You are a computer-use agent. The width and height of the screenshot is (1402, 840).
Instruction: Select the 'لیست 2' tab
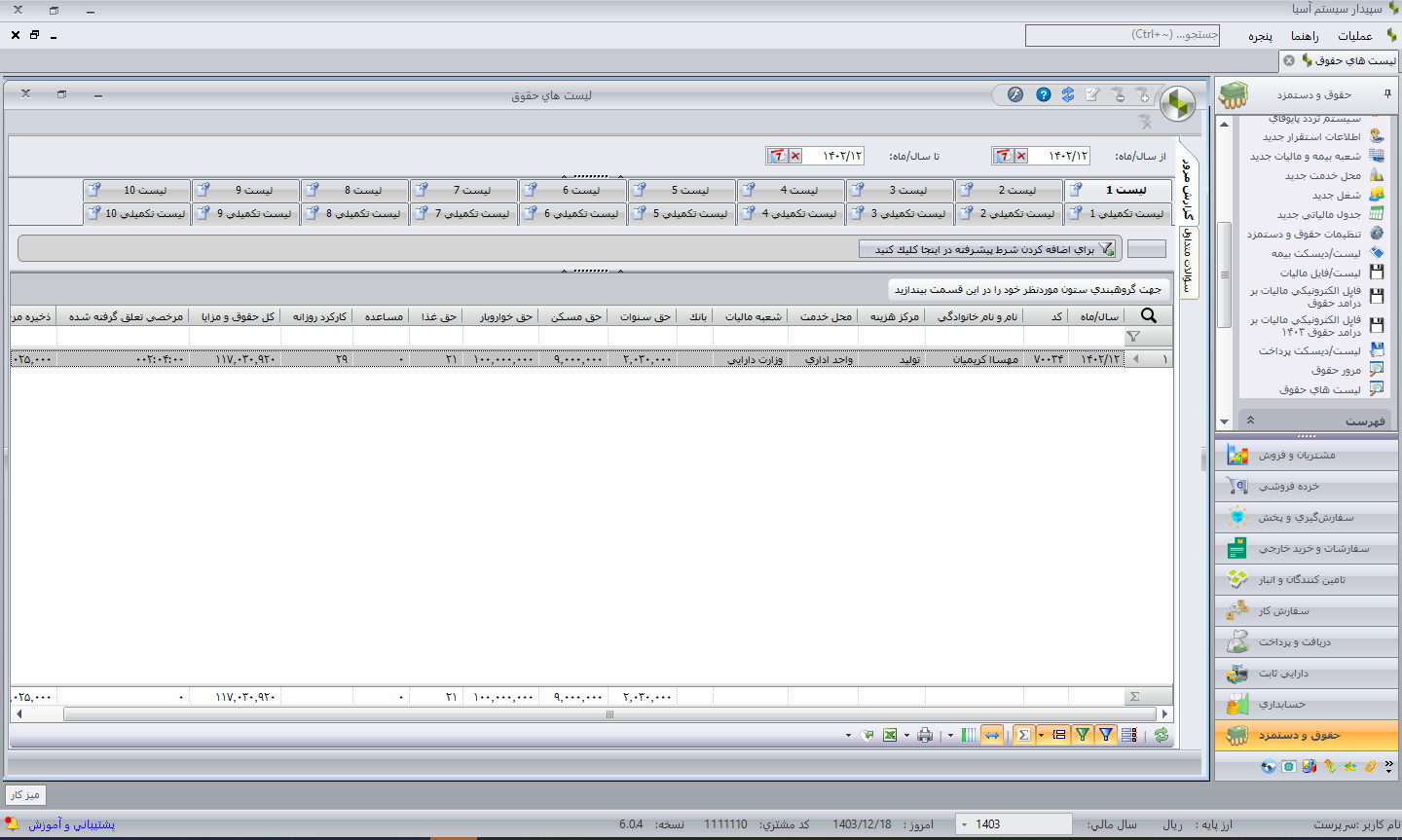point(1009,190)
